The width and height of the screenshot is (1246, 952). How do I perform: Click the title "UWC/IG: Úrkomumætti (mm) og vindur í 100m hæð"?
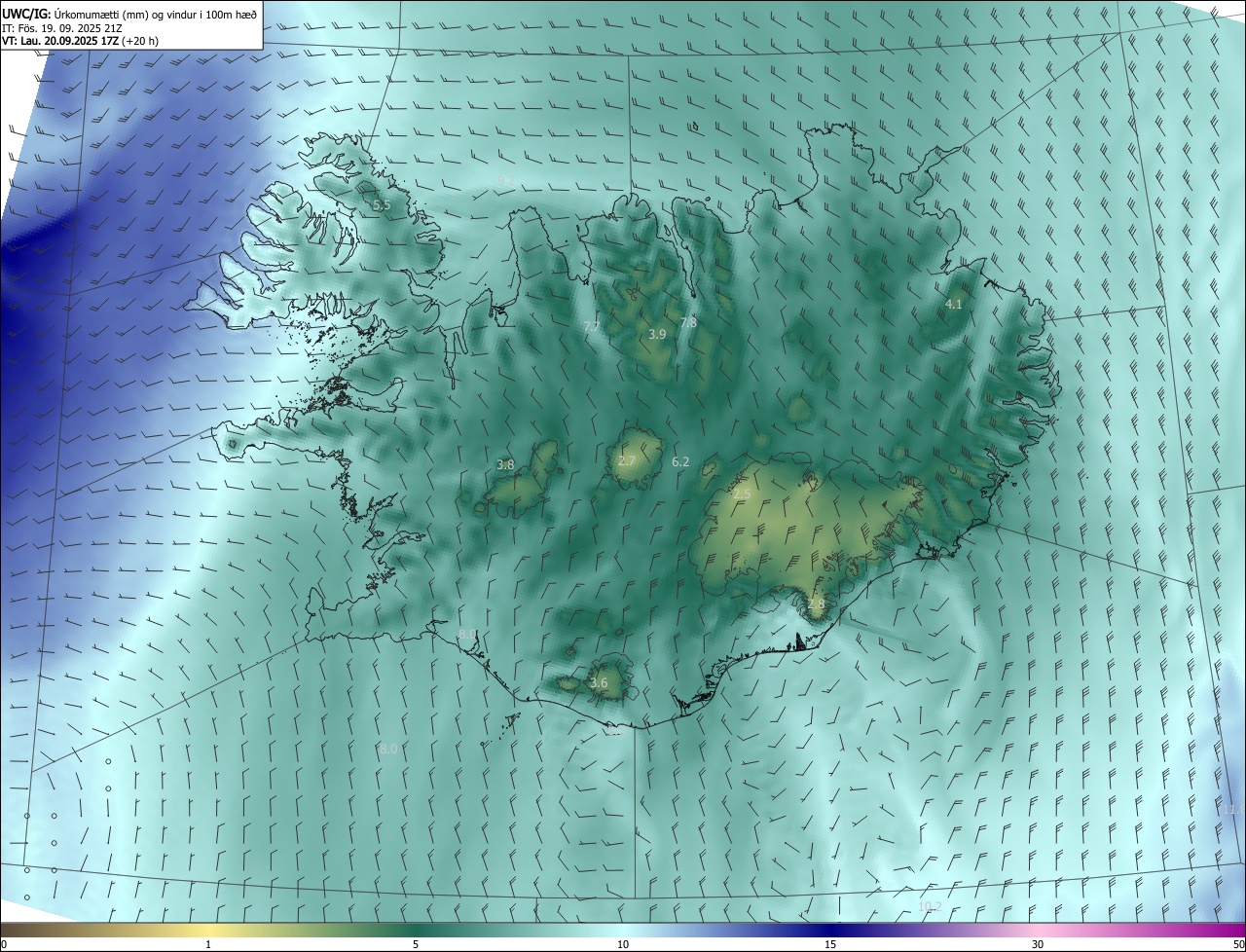click(x=129, y=13)
